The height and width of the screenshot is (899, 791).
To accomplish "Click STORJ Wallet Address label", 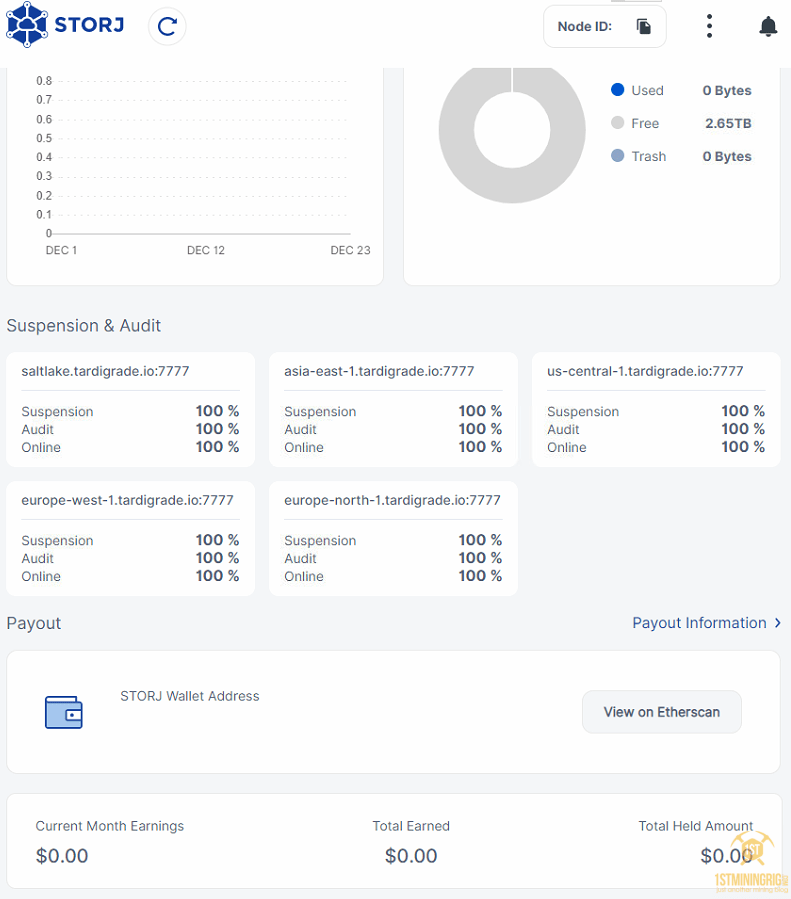I will coord(190,696).
